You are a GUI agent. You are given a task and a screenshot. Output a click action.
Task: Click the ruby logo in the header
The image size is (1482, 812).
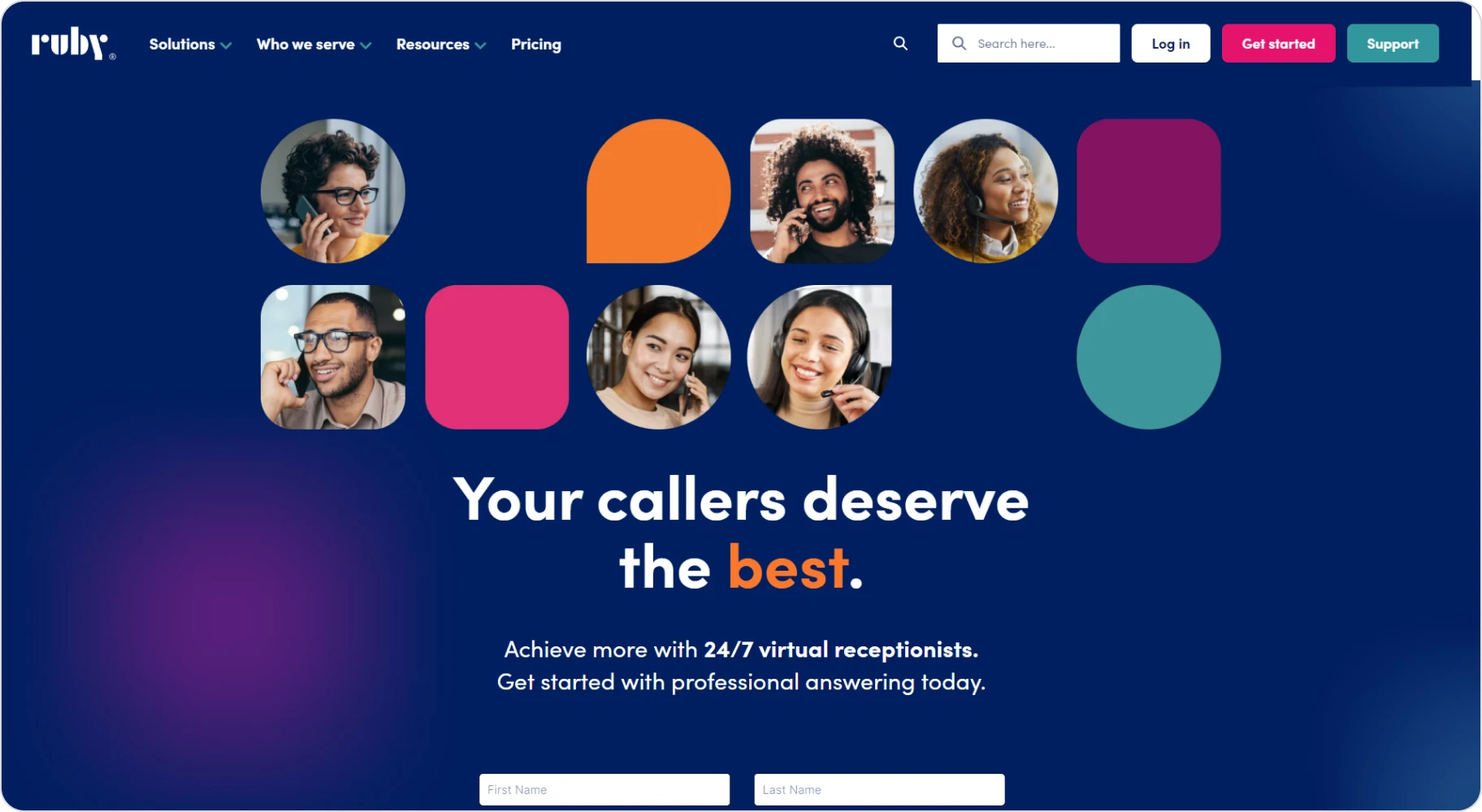pos(73,44)
